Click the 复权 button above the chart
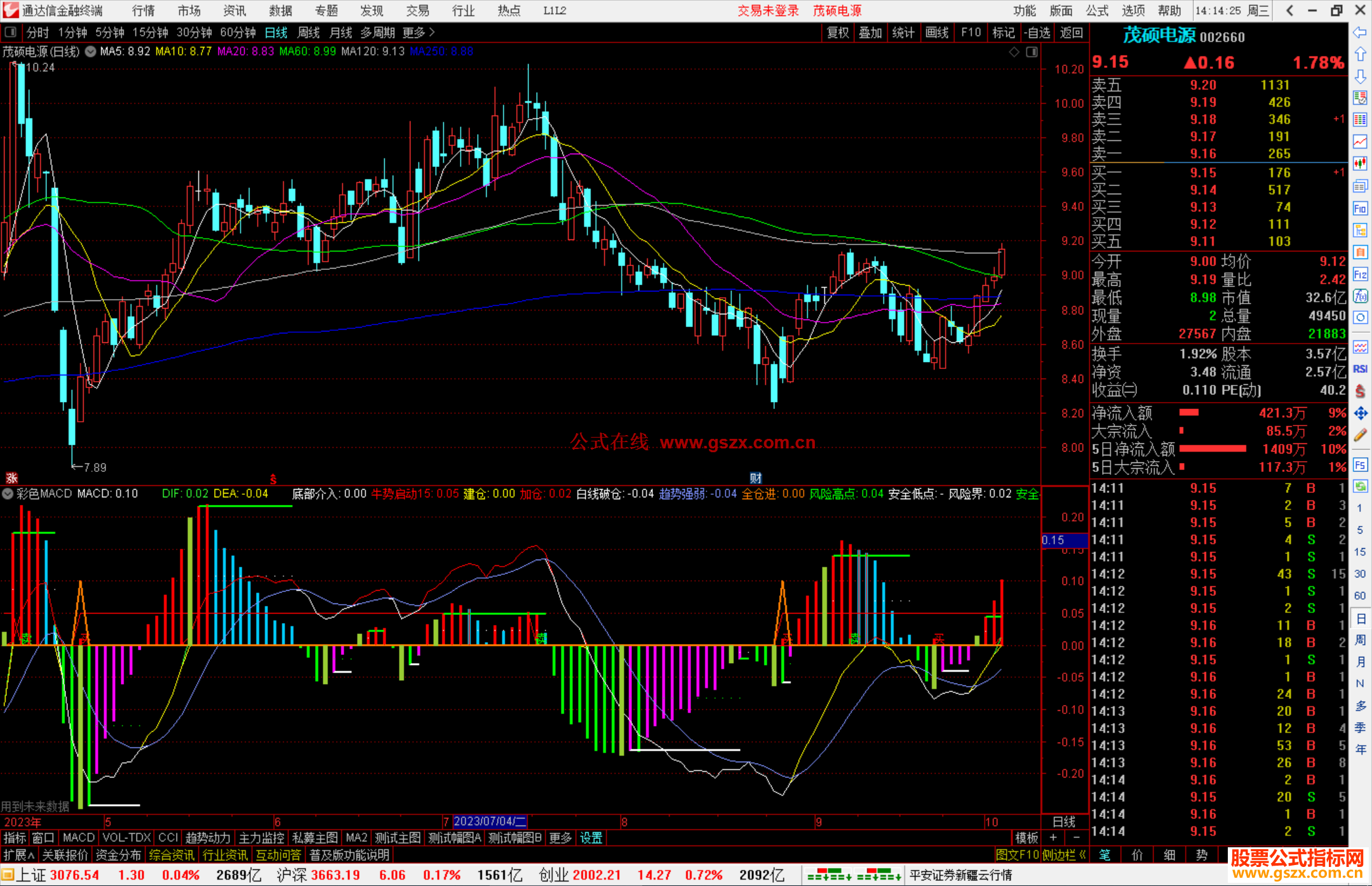 pos(838,32)
